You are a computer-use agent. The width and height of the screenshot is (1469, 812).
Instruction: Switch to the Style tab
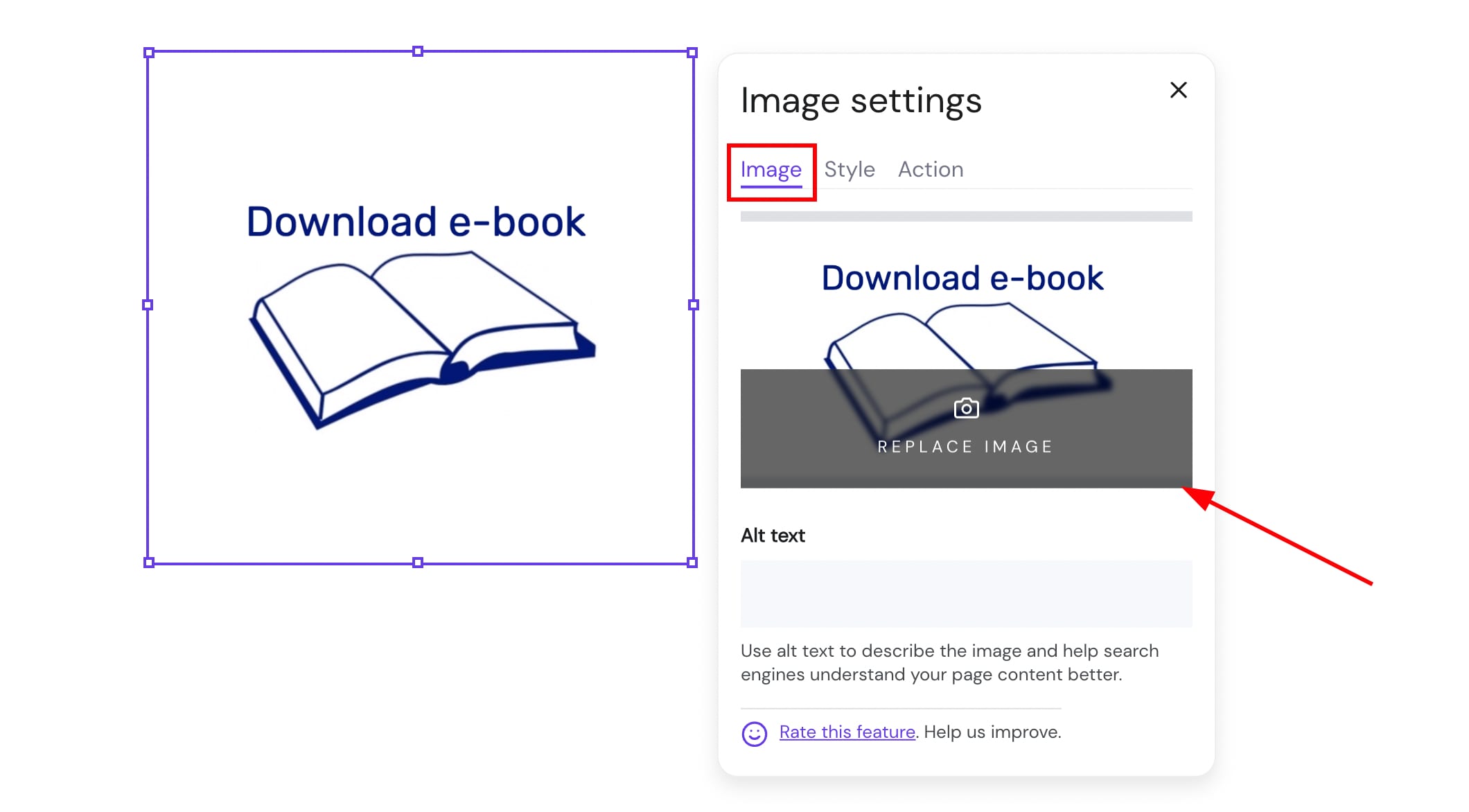coord(849,170)
